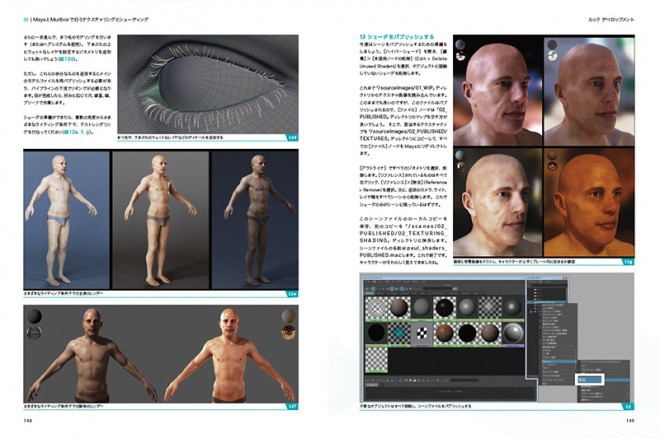This screenshot has width=660, height=438.
Task: Select the chrome sphere swatch with purple label
Action: [512, 334]
